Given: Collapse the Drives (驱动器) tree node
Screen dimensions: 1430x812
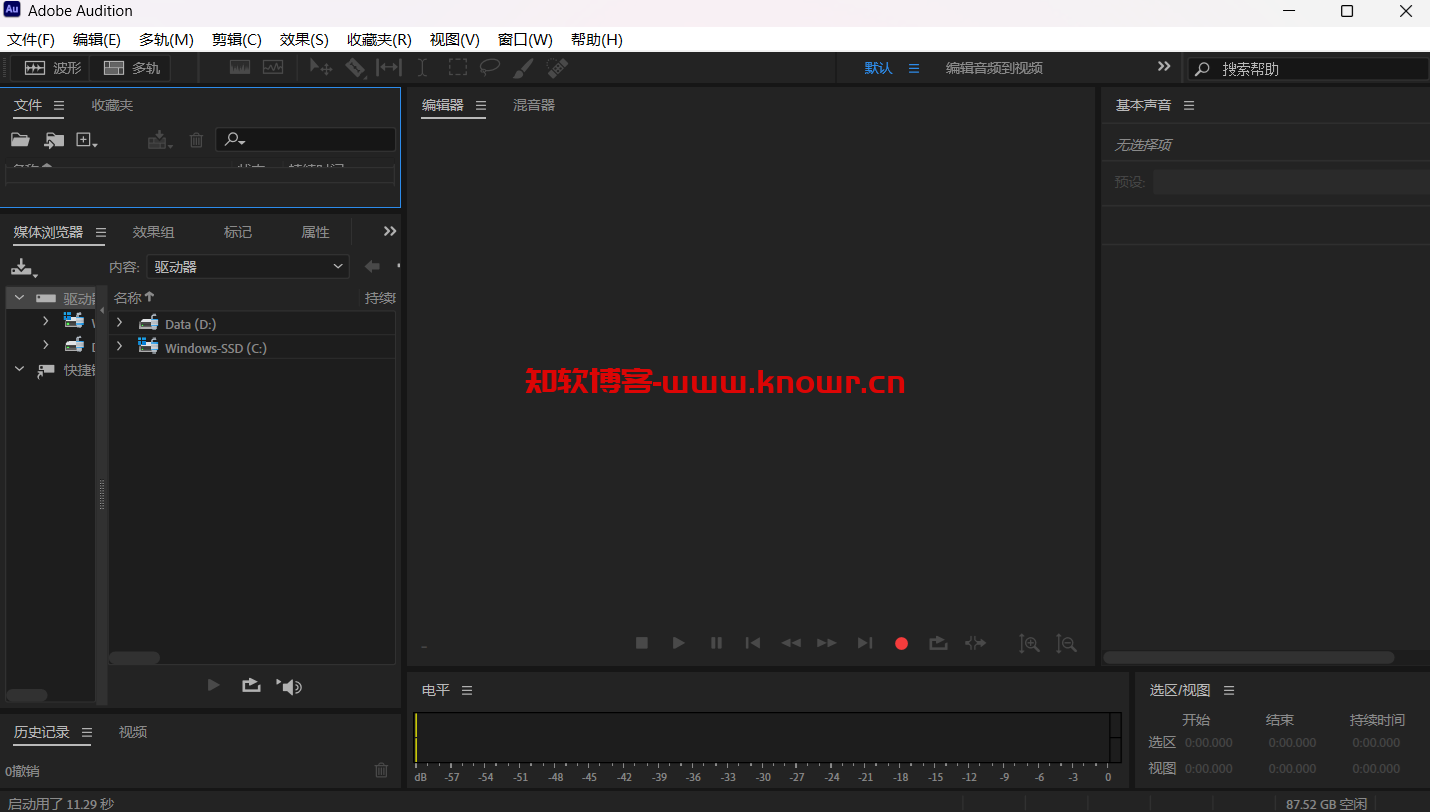Looking at the screenshot, I should tap(19, 298).
